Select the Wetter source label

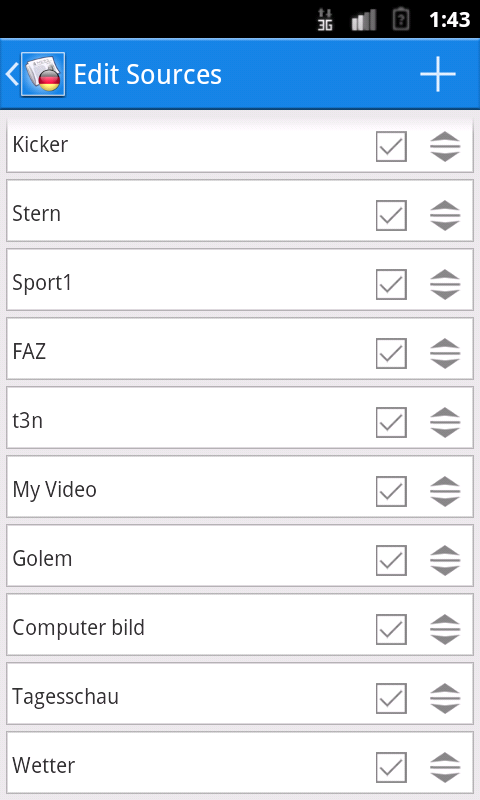pyautogui.click(x=43, y=765)
